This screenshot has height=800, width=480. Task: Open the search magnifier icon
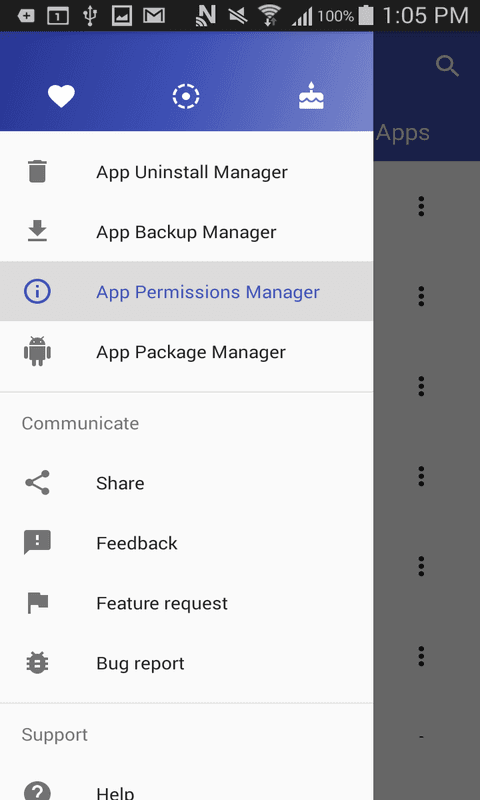coord(448,66)
